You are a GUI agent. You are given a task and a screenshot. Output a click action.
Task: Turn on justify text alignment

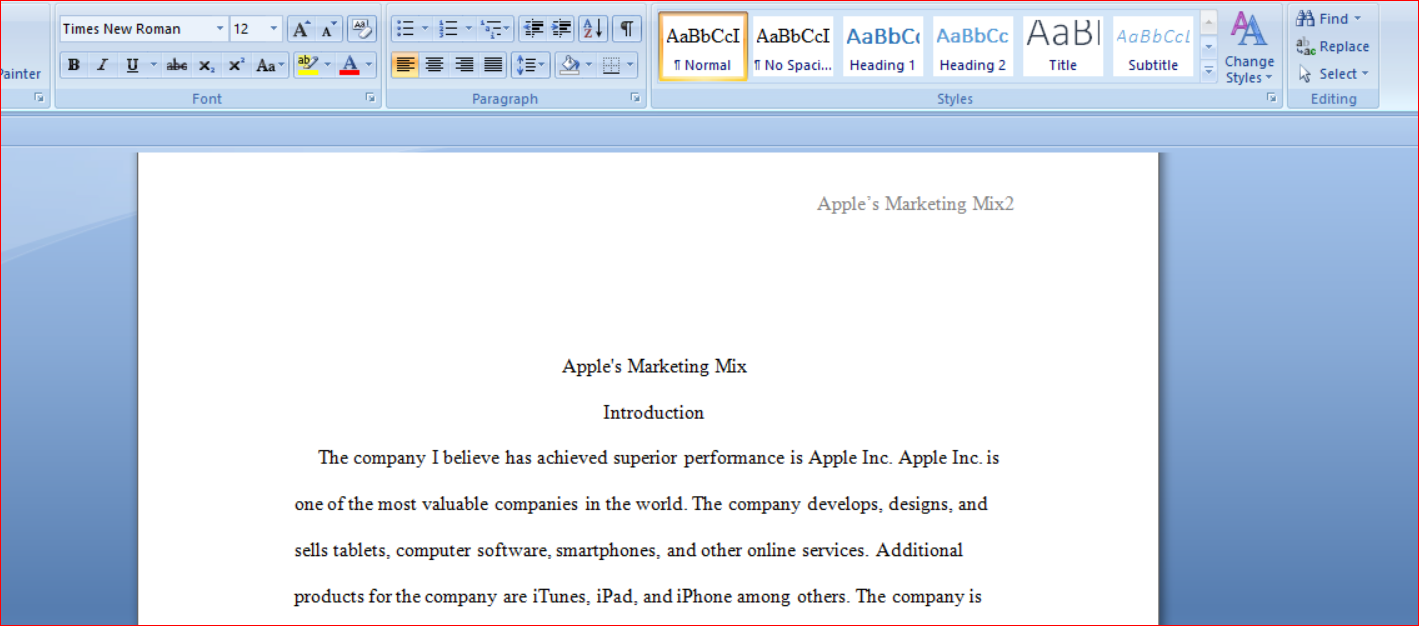[x=494, y=66]
